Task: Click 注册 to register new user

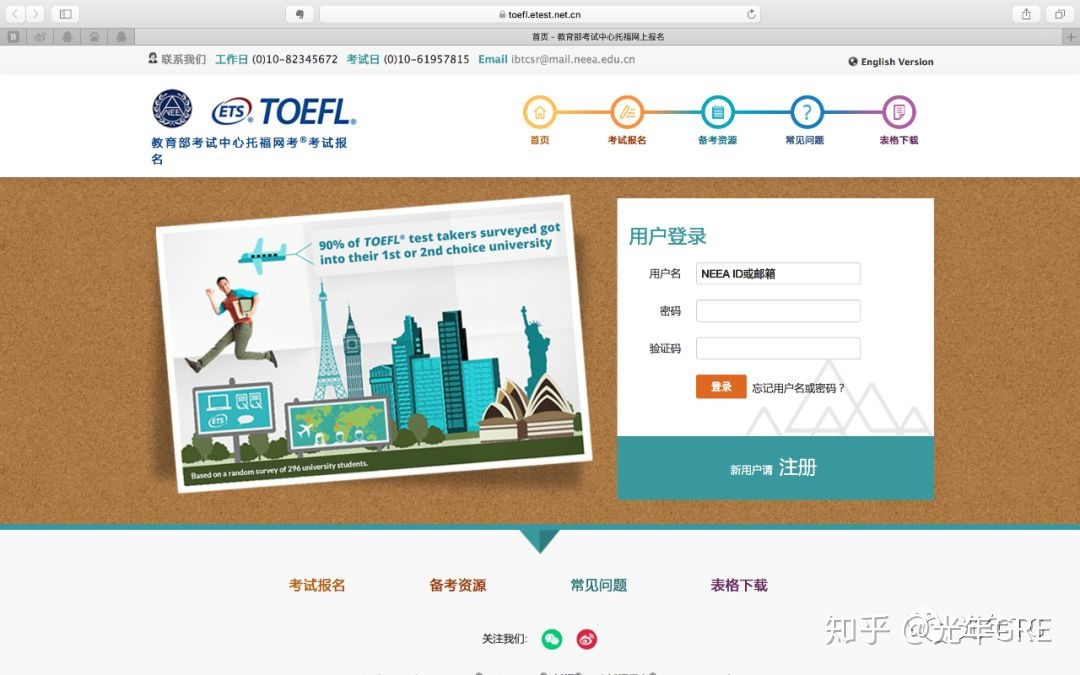Action: point(798,468)
